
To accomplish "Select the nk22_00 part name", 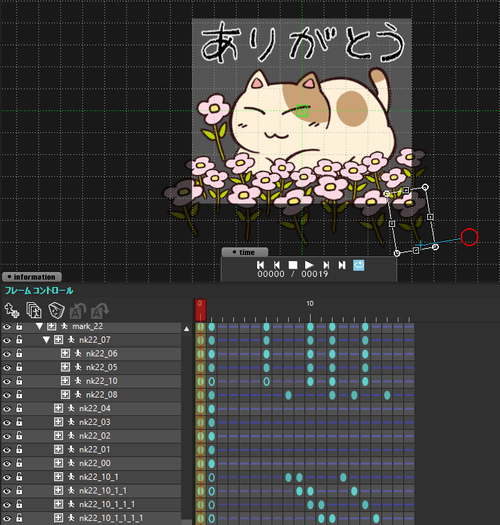I will coord(95,463).
